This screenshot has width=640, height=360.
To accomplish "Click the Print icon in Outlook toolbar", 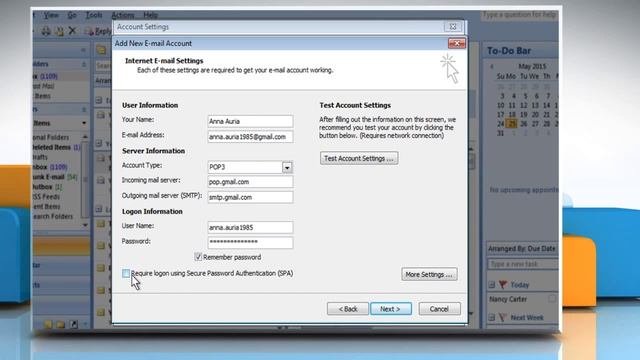I will 46,31.
